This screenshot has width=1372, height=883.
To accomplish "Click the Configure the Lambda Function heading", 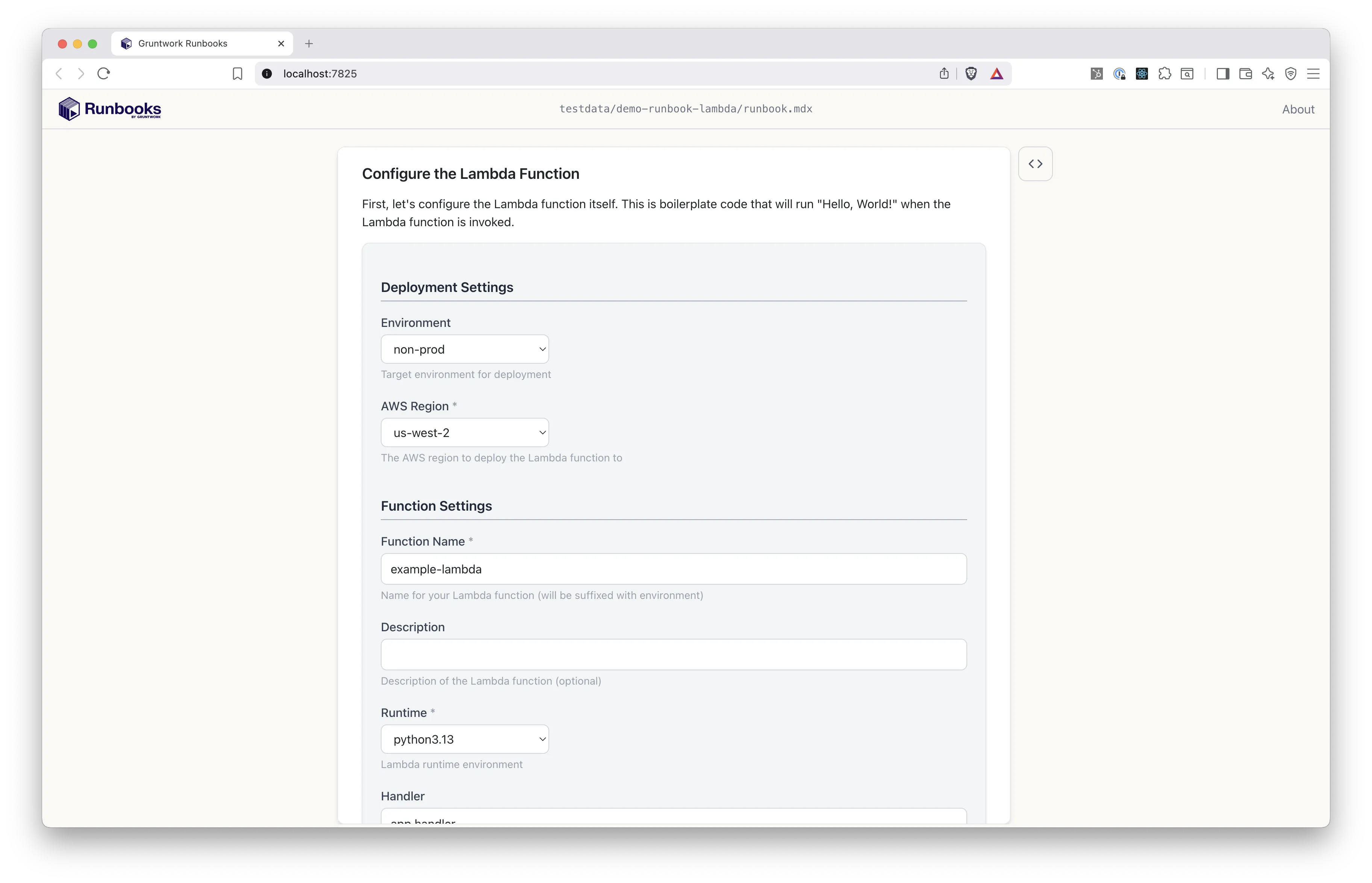I will click(470, 174).
